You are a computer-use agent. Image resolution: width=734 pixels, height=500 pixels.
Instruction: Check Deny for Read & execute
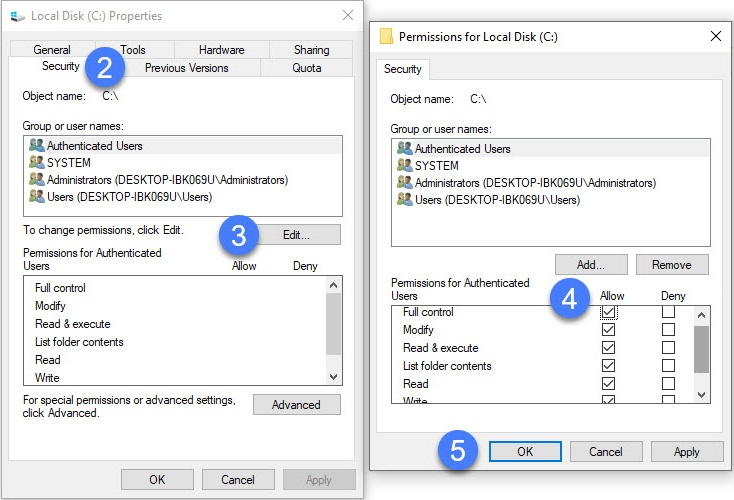point(668,348)
